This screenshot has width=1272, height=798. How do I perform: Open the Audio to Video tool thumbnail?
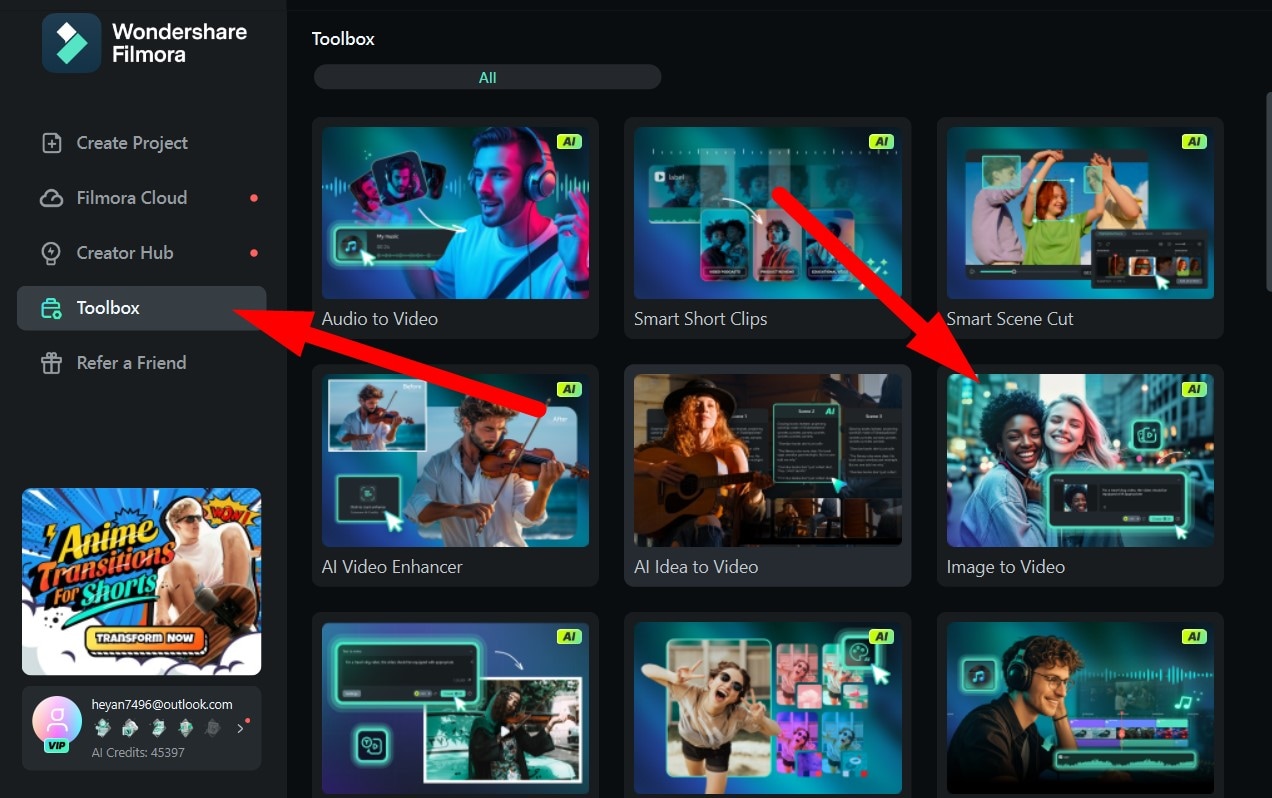coord(455,213)
